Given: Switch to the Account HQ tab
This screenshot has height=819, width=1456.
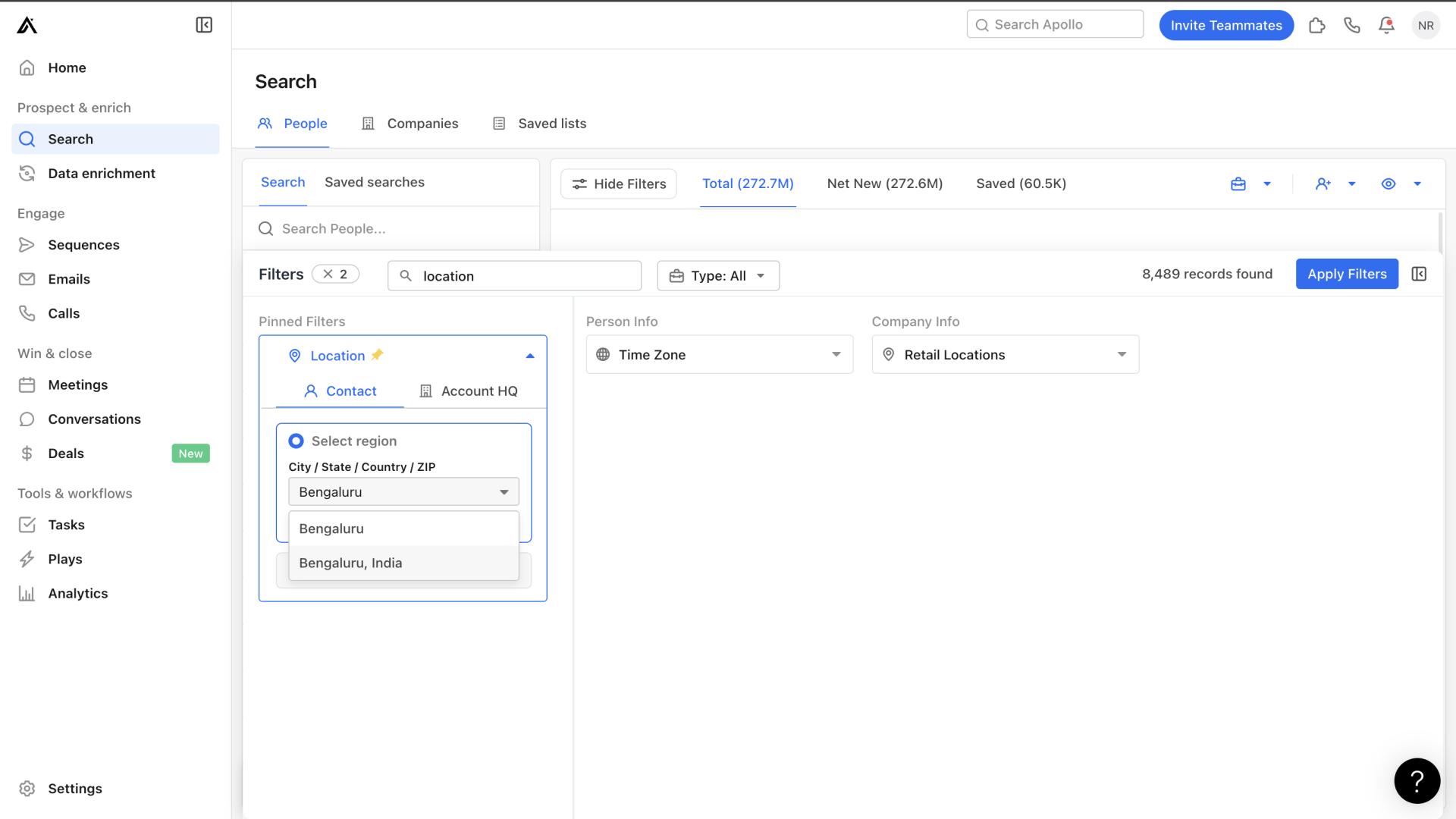Looking at the screenshot, I should pos(478,391).
